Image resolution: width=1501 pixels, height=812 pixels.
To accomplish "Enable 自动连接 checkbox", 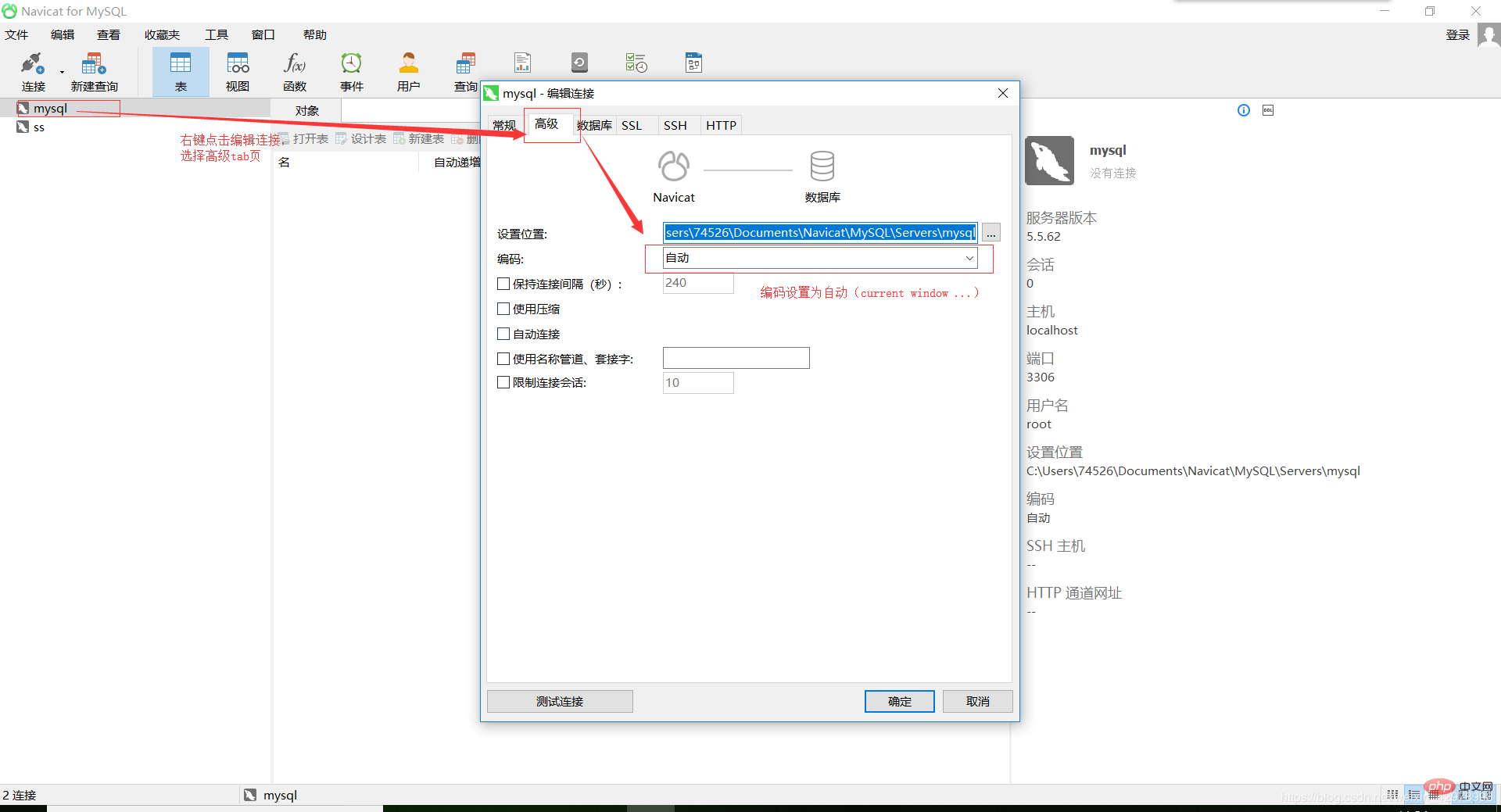I will [503, 334].
